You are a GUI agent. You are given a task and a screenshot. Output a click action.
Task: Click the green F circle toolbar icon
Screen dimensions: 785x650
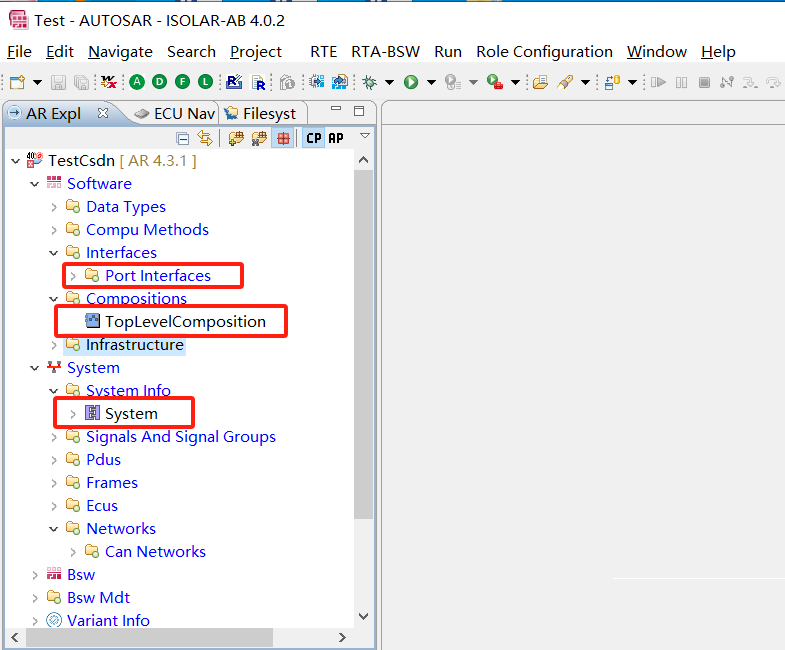[182, 82]
